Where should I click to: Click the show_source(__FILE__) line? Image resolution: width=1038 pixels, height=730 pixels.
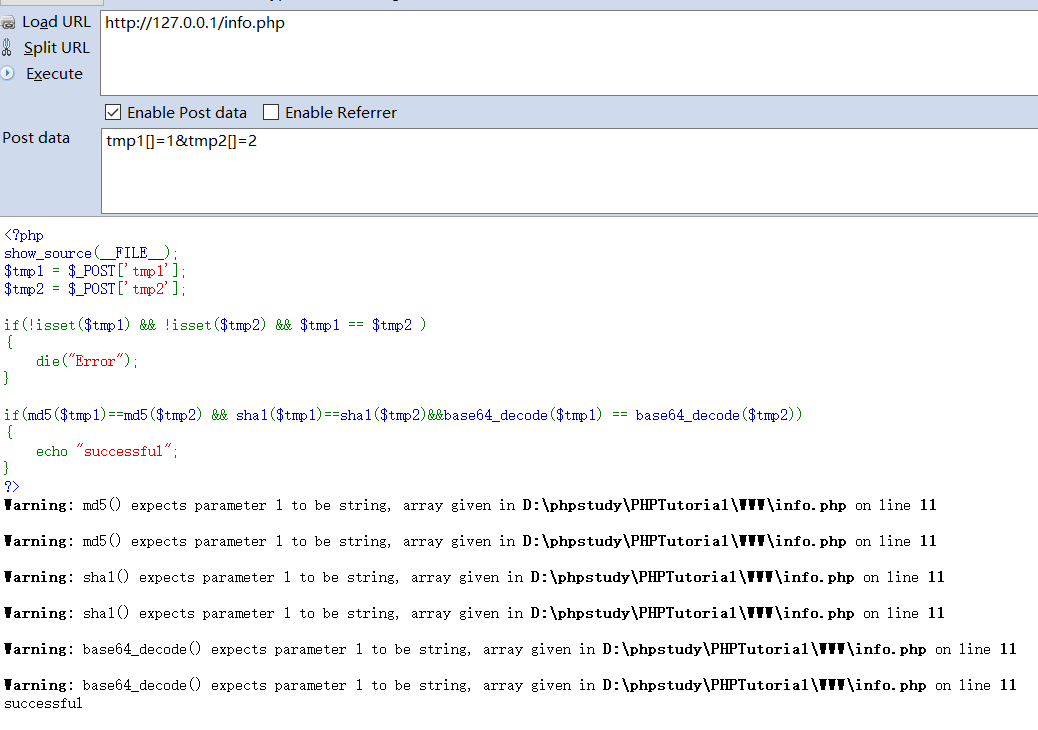click(91, 253)
